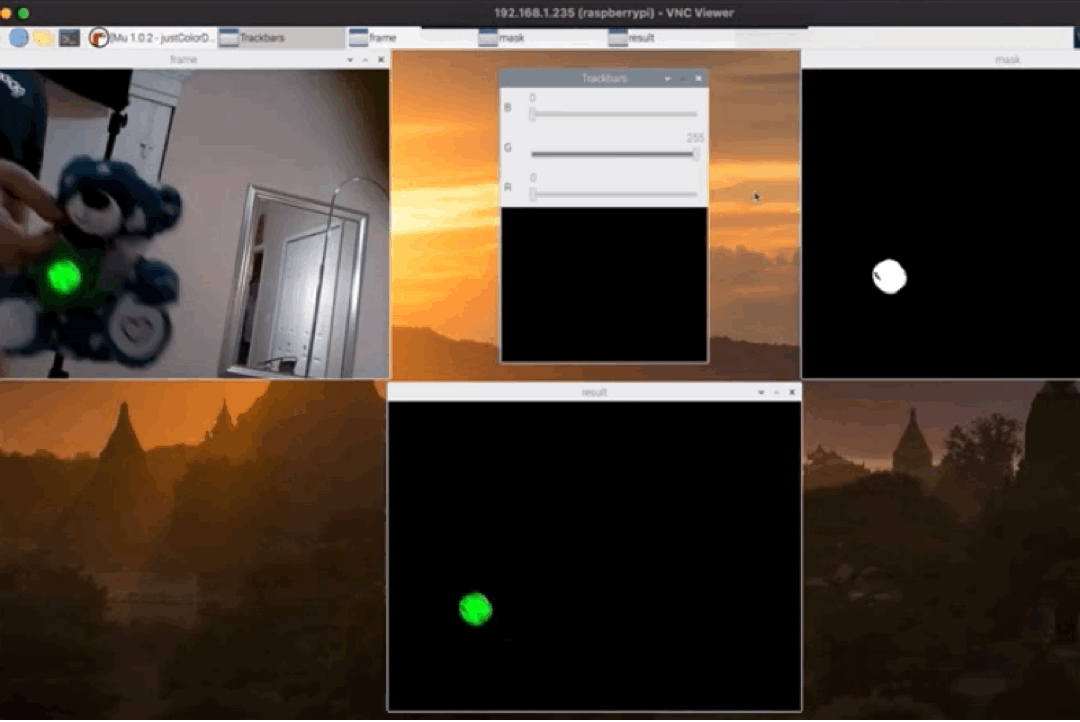Minimize the Trackbars window using down arrow
This screenshot has width=1080, height=722.
pyautogui.click(x=667, y=78)
